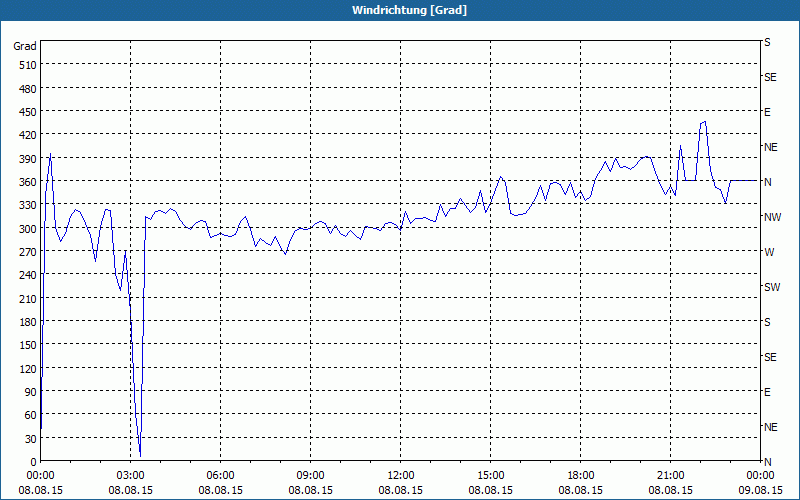Select the SE compass label at 480 degrees
This screenshot has height=500, width=800.
tap(770, 77)
